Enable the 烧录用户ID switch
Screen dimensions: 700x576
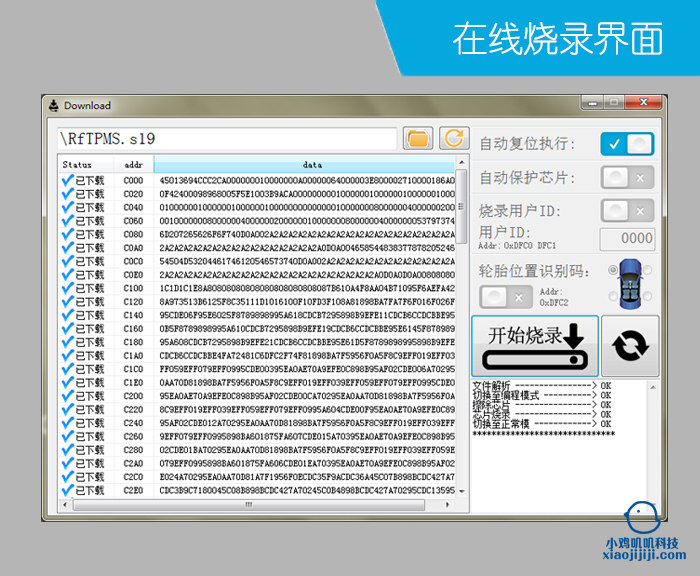coord(627,211)
